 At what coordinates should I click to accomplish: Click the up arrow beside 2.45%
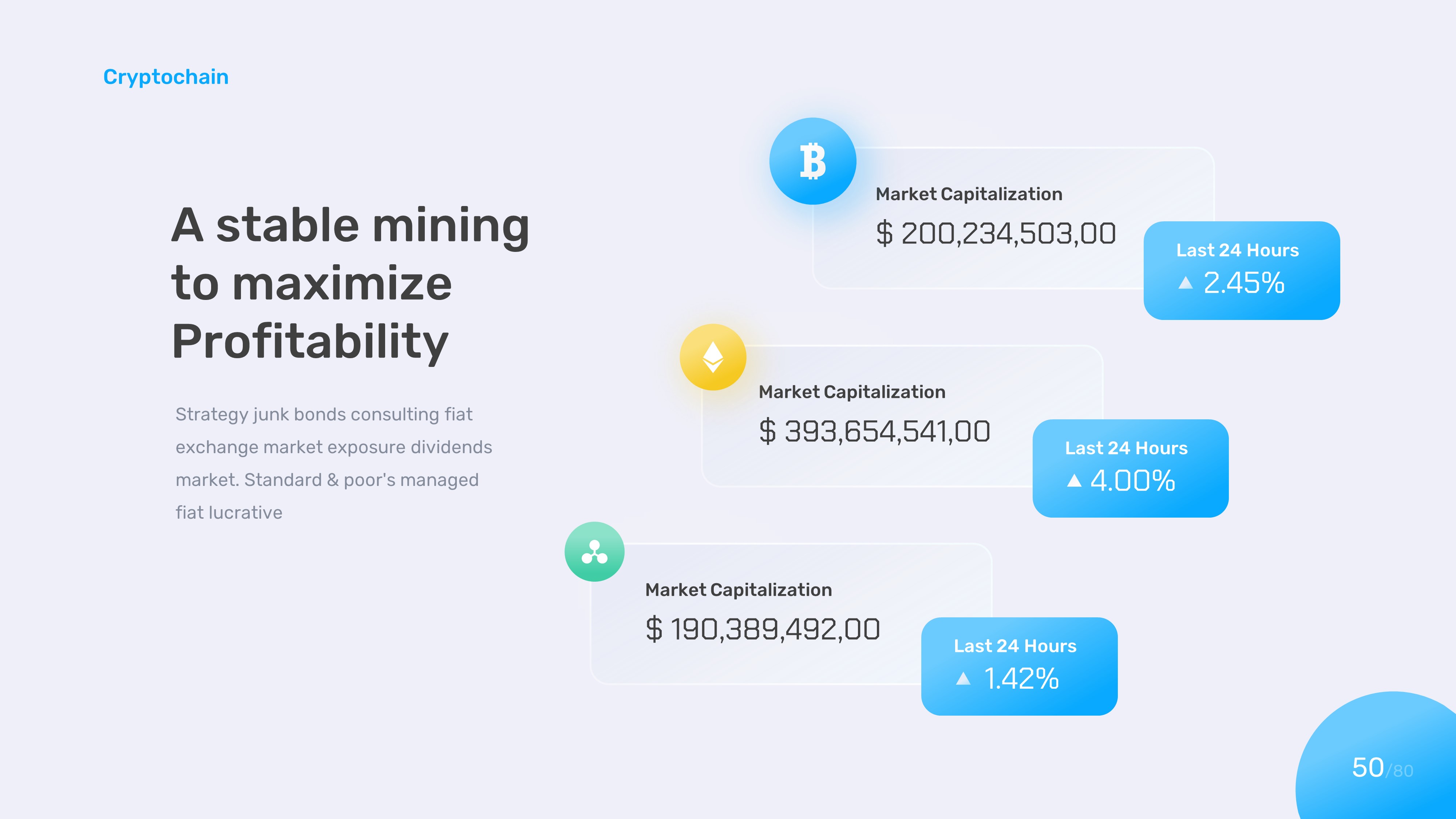tap(1185, 282)
